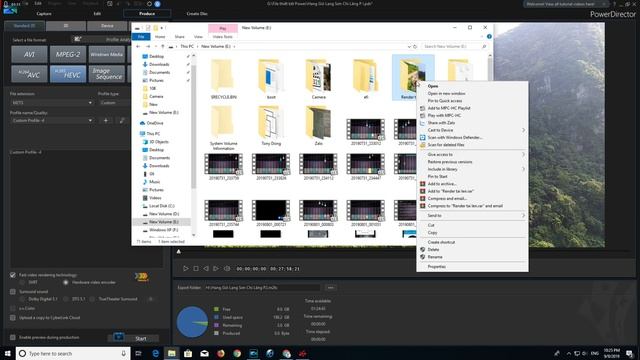This screenshot has width=640, height=360.
Task: Select the SVRT radio option
Action: (x=22, y=282)
